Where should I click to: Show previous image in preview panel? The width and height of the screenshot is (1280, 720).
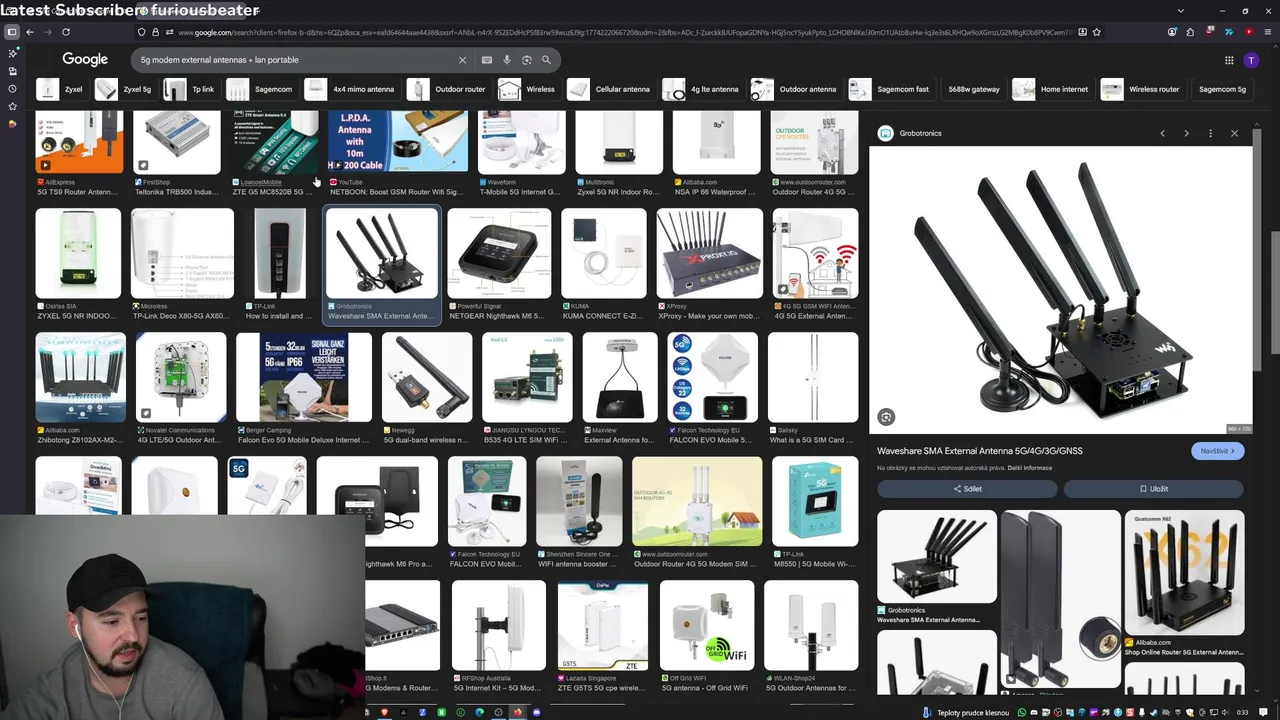(x=1162, y=133)
